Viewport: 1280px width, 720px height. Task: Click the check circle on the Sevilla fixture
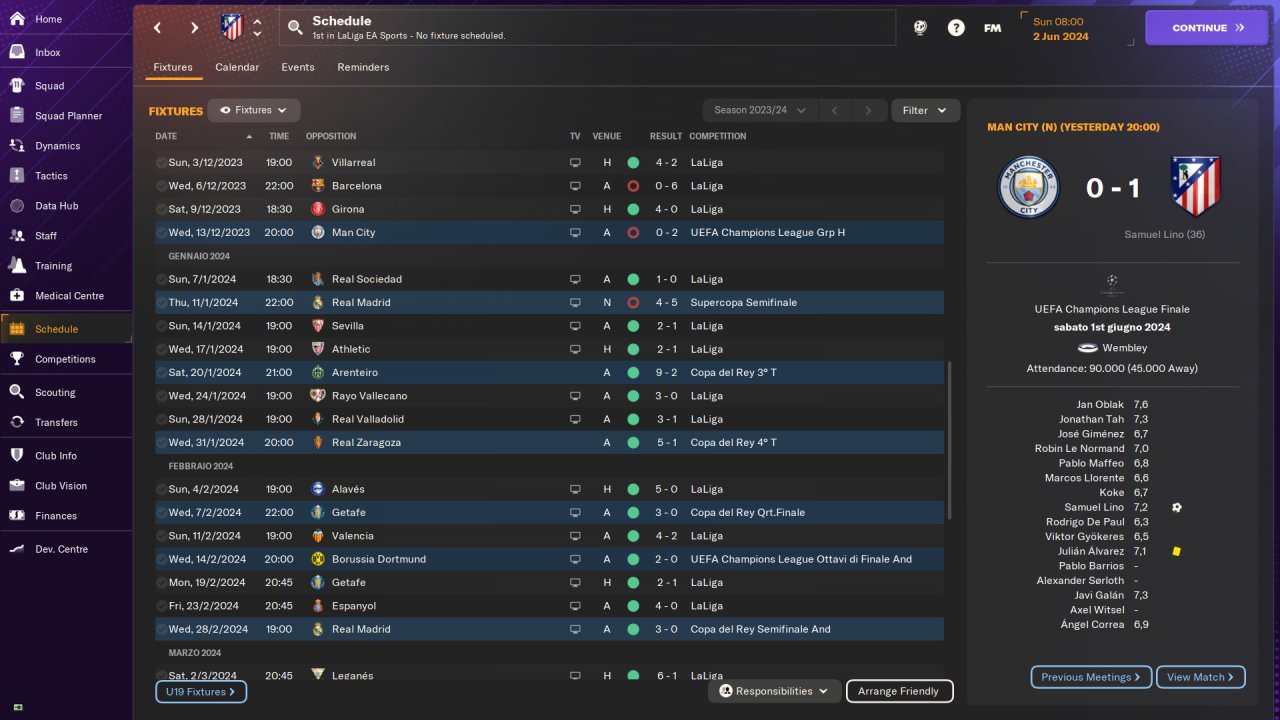point(161,326)
